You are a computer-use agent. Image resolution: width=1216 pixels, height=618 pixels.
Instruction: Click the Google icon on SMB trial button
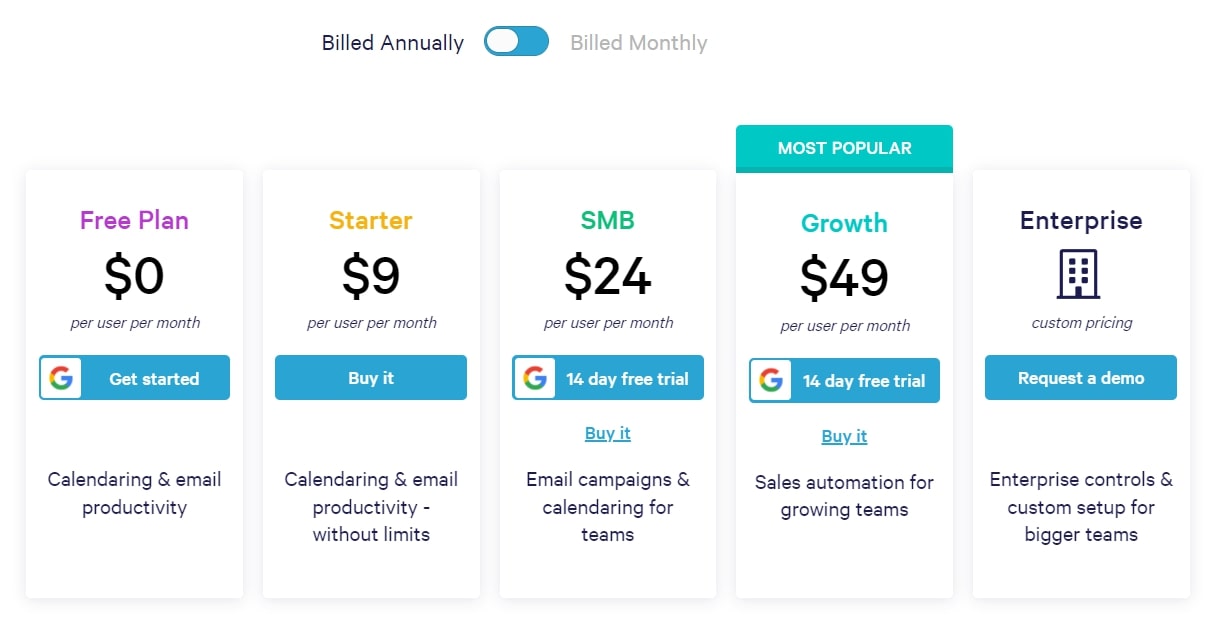click(536, 377)
